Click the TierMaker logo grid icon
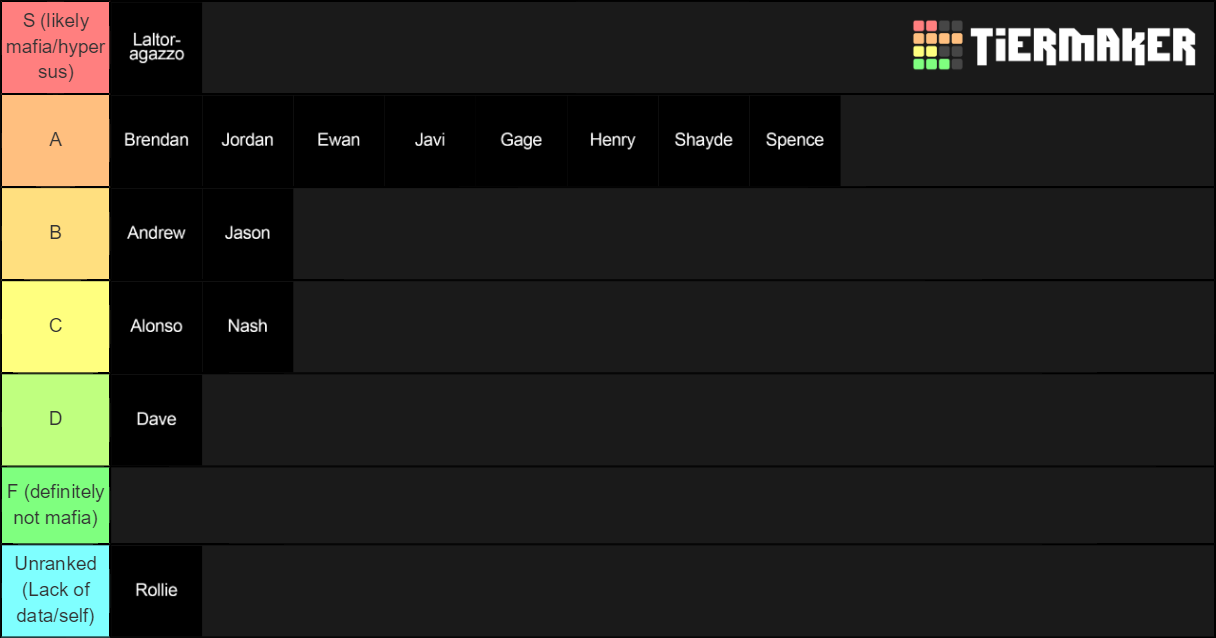 (x=937, y=45)
